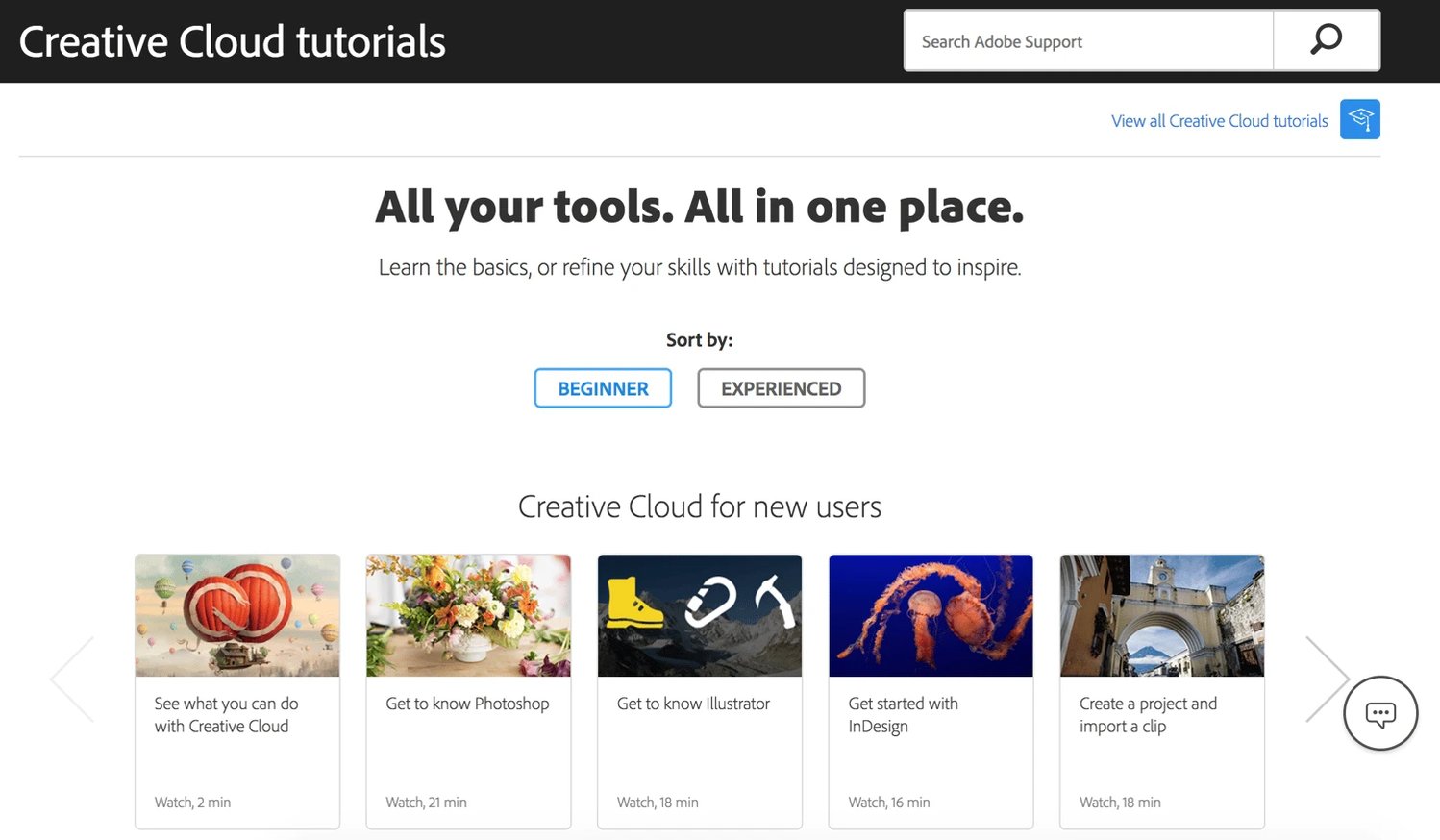Click the Creative Cloud tutorials page heading
Screen dimensions: 1440x840
(x=233, y=42)
